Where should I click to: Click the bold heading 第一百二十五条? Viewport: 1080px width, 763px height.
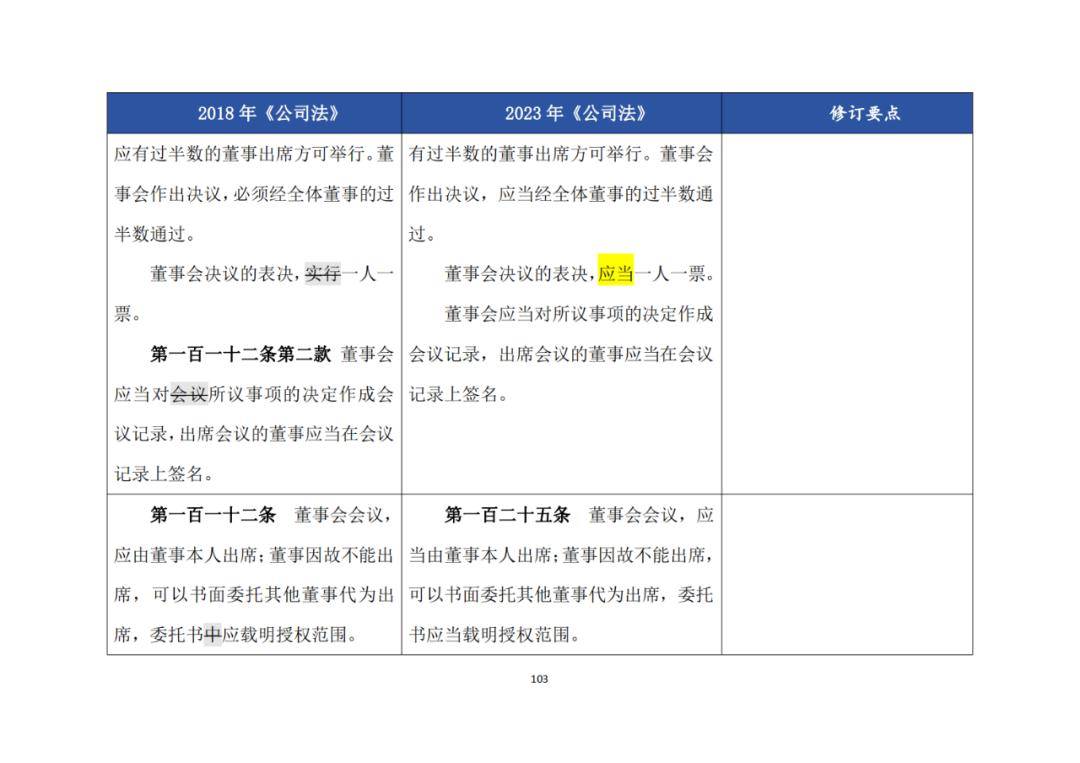[507, 514]
